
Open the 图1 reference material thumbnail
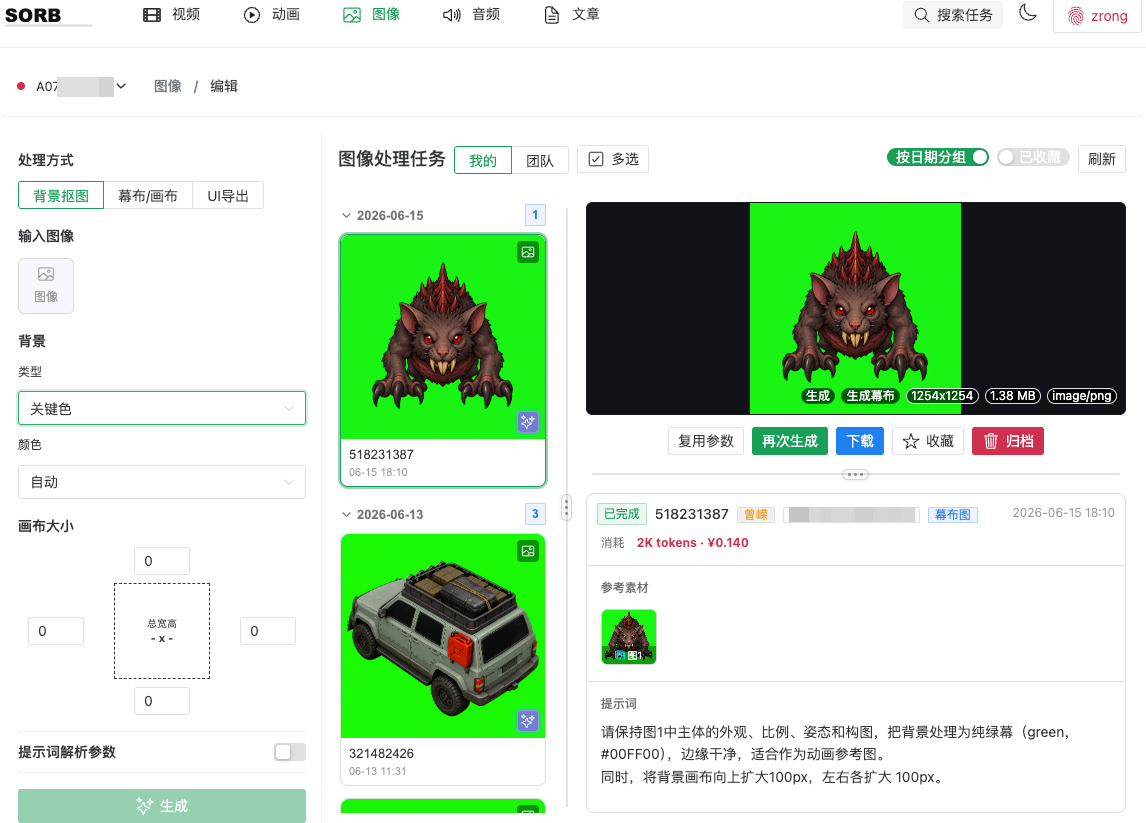coord(629,637)
